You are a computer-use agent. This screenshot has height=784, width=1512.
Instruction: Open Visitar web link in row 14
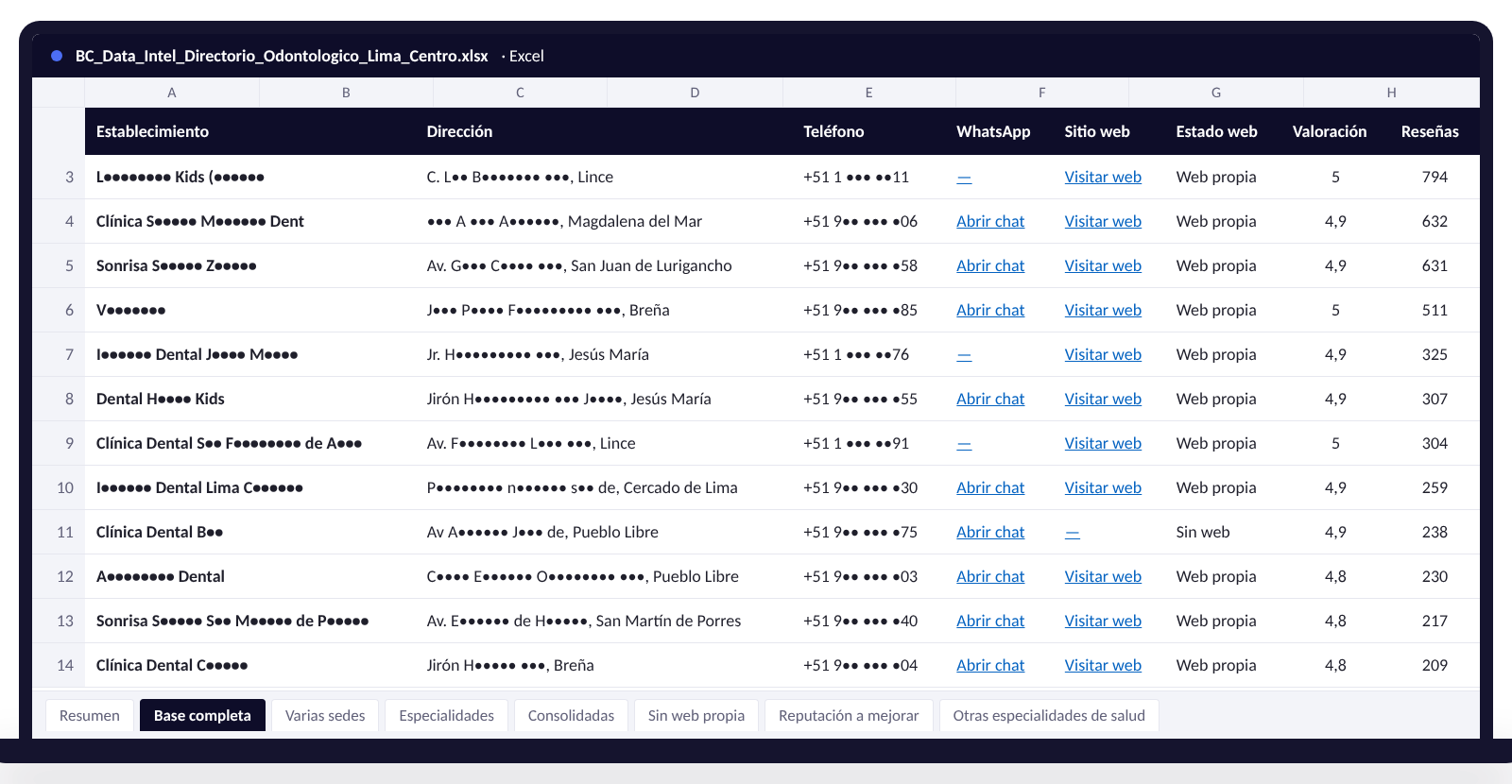tap(1103, 665)
